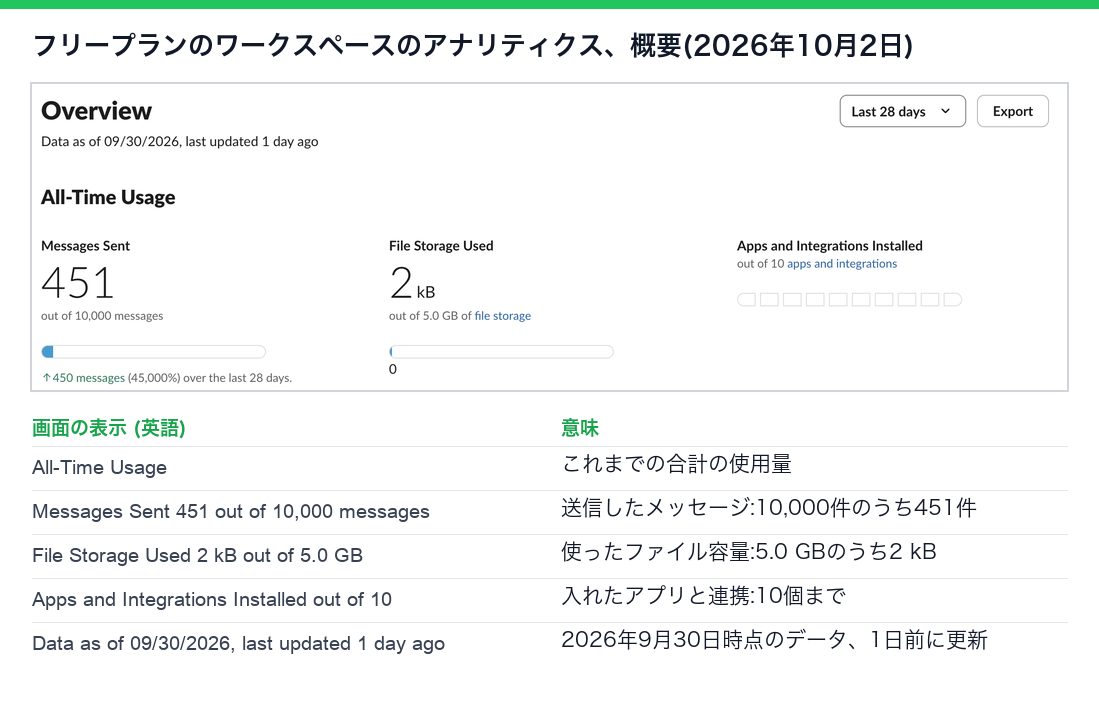Click 'File Storage Used 2 kB out of 5.0 GB' row
This screenshot has height=704, width=1099.
click(550, 557)
